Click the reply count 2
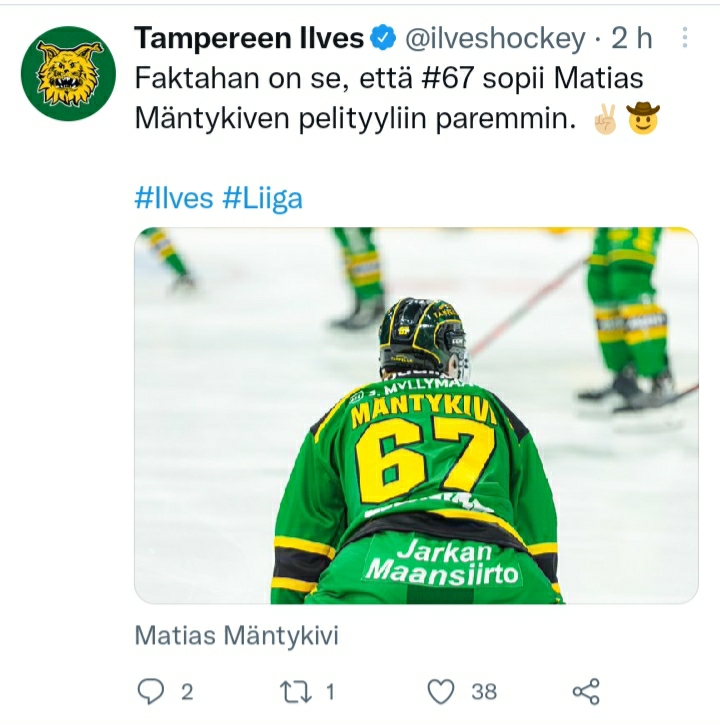 click(186, 691)
